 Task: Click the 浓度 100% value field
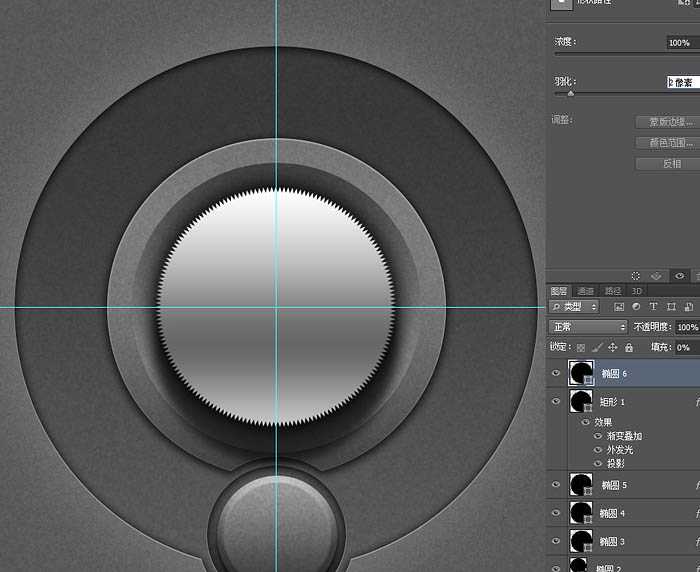683,43
